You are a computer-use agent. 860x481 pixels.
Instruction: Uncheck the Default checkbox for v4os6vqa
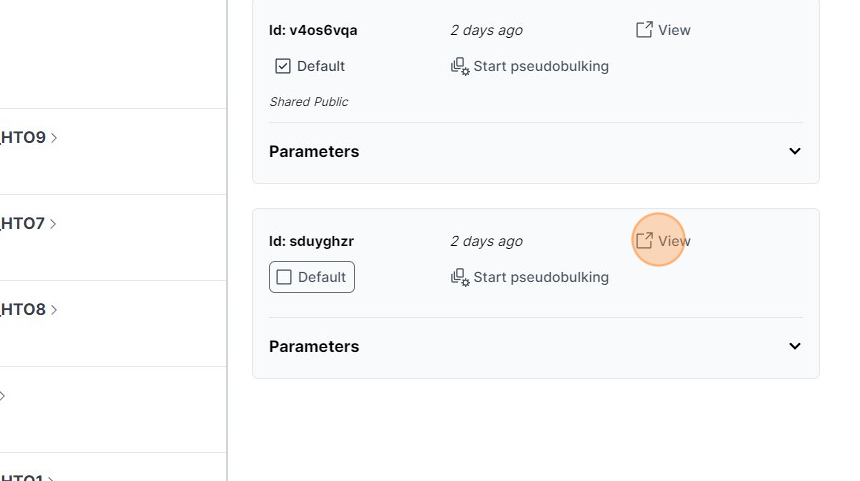tap(283, 66)
